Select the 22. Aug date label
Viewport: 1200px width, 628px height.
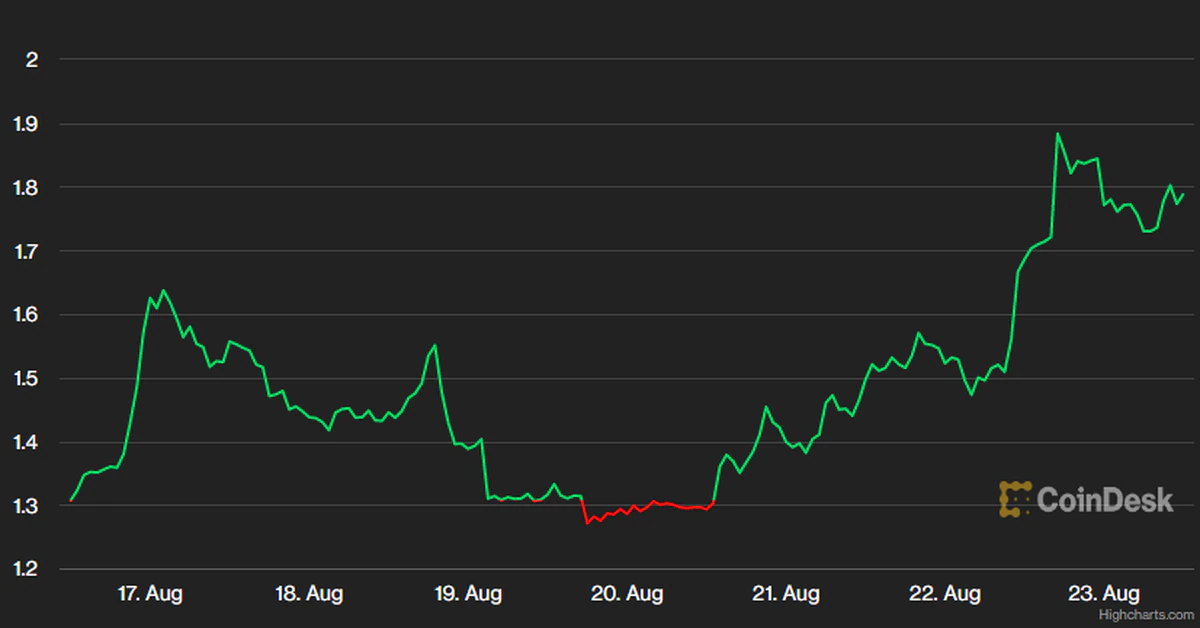(945, 594)
